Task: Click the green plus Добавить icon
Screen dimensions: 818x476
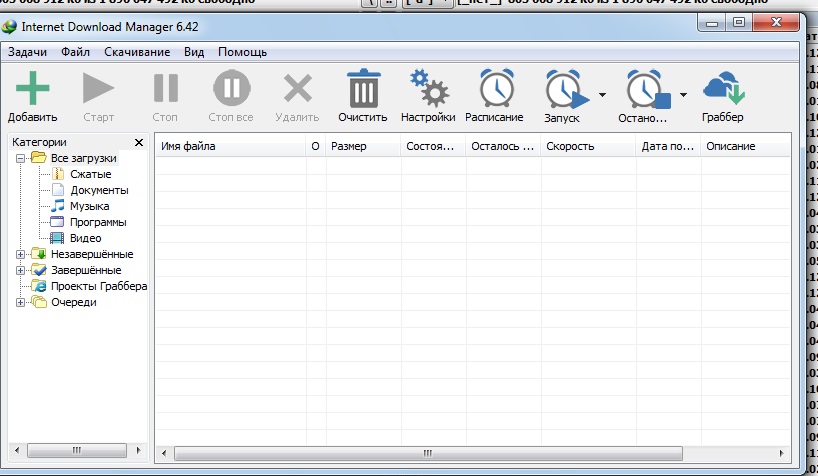Action: click(32, 88)
